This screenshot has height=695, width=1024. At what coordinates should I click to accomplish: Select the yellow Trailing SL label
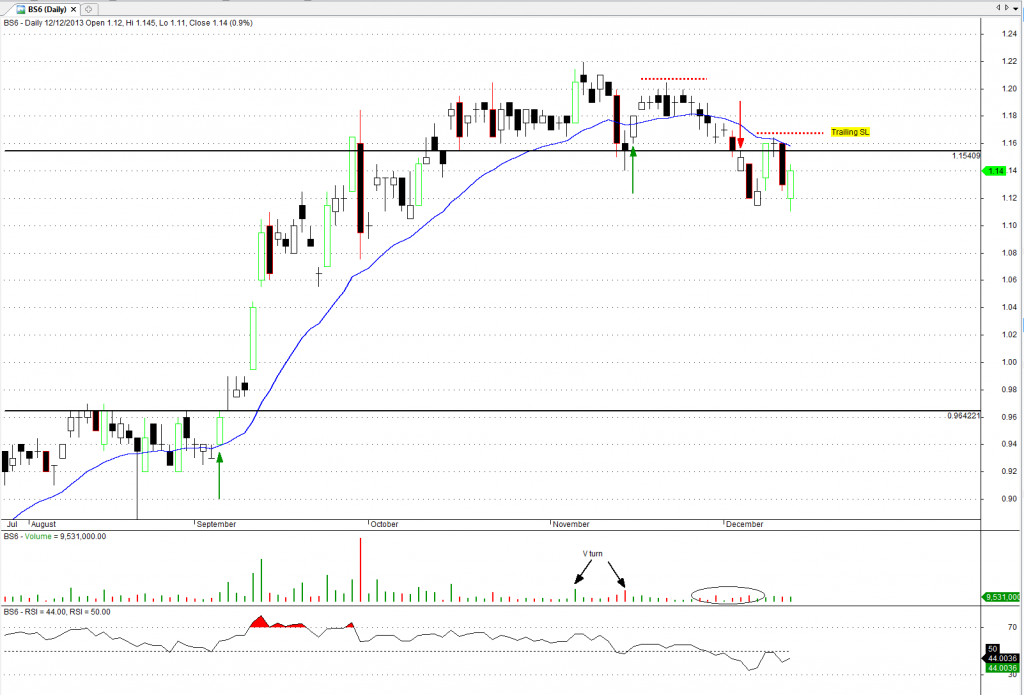[850, 132]
